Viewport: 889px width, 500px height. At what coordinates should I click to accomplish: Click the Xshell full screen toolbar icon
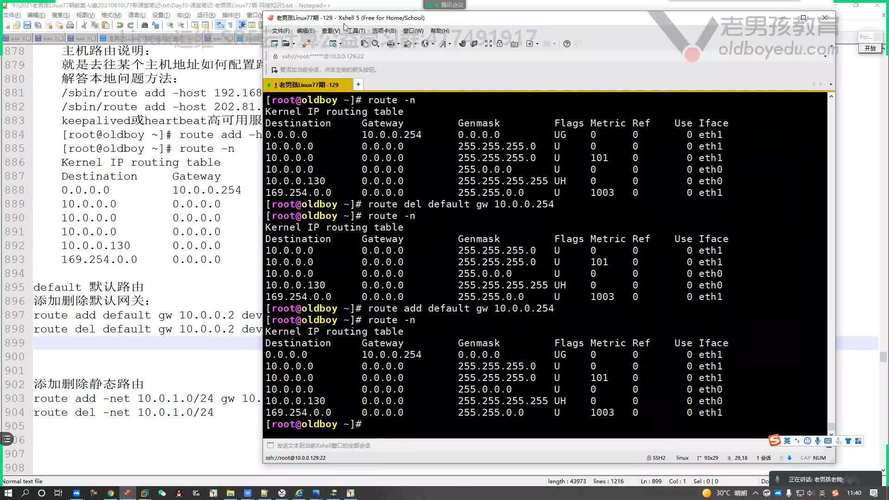[488, 44]
